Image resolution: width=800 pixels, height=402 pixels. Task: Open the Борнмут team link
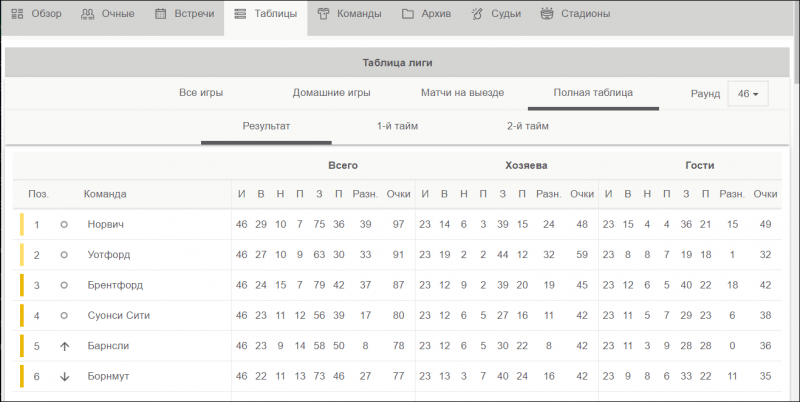(x=108, y=376)
